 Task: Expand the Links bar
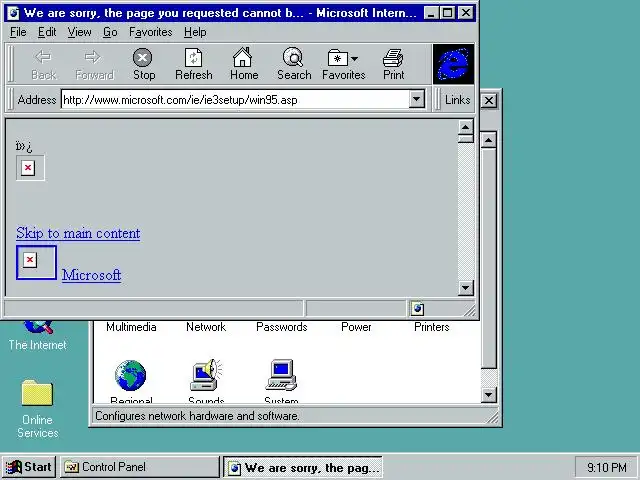(x=457, y=100)
